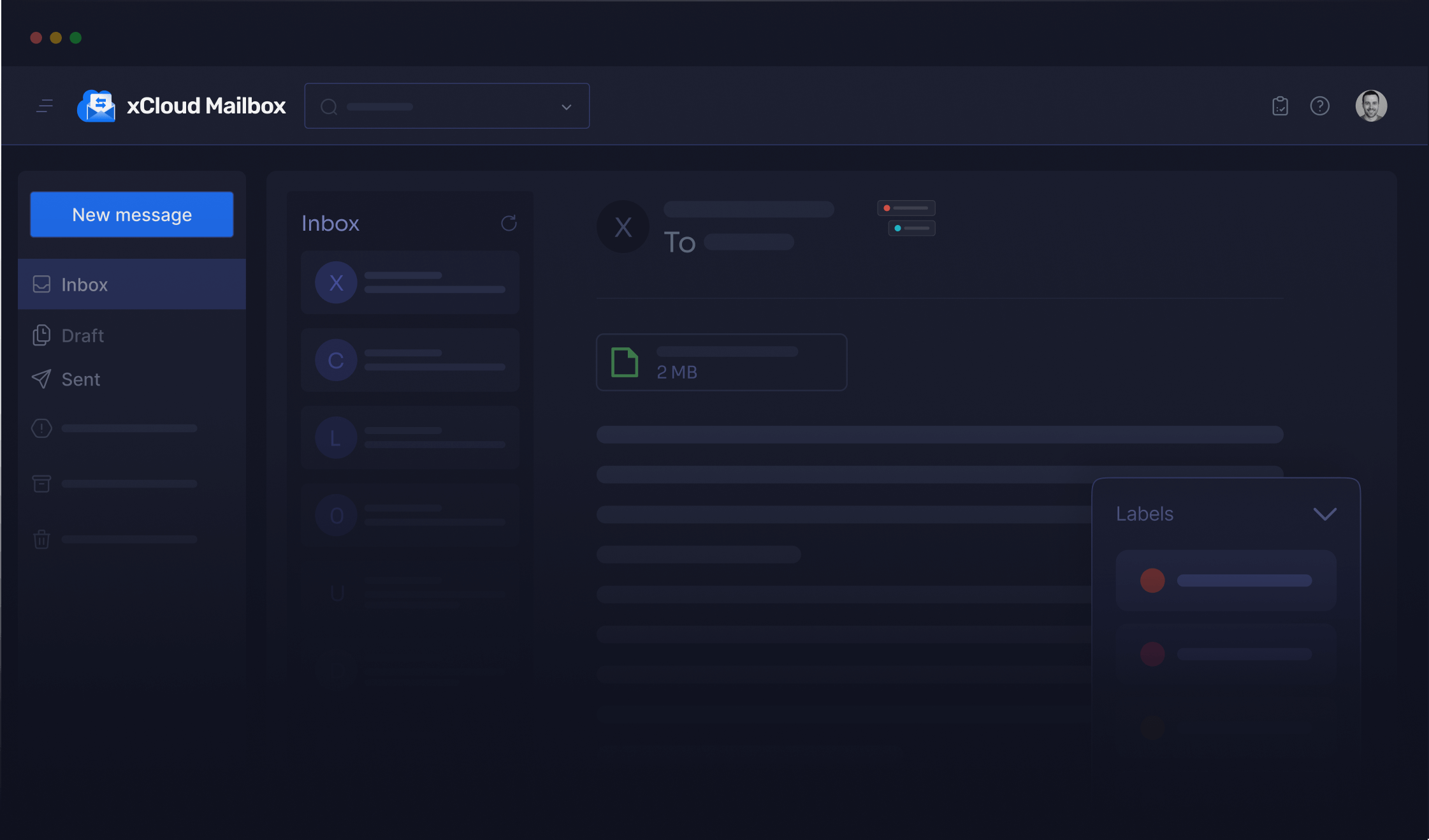Open the email from sender C
Viewport: 1429px width, 840px height.
coord(410,360)
